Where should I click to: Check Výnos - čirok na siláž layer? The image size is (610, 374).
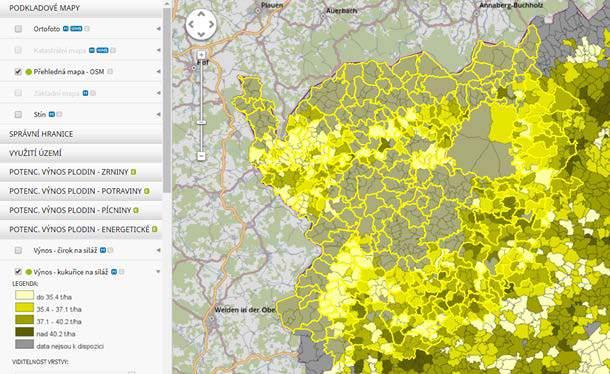pos(18,250)
